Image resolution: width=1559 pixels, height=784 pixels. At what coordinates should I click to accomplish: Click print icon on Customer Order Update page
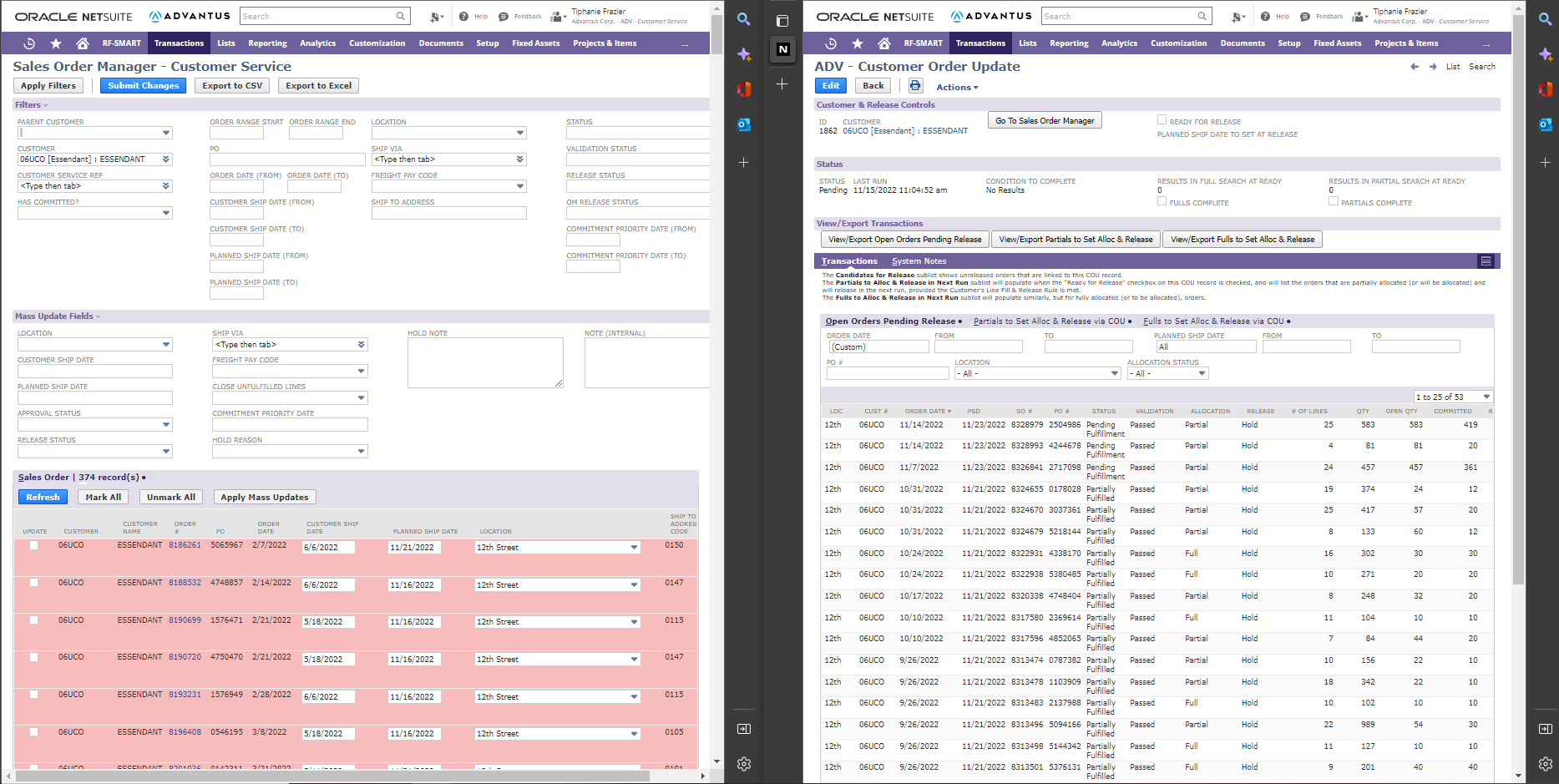click(915, 85)
